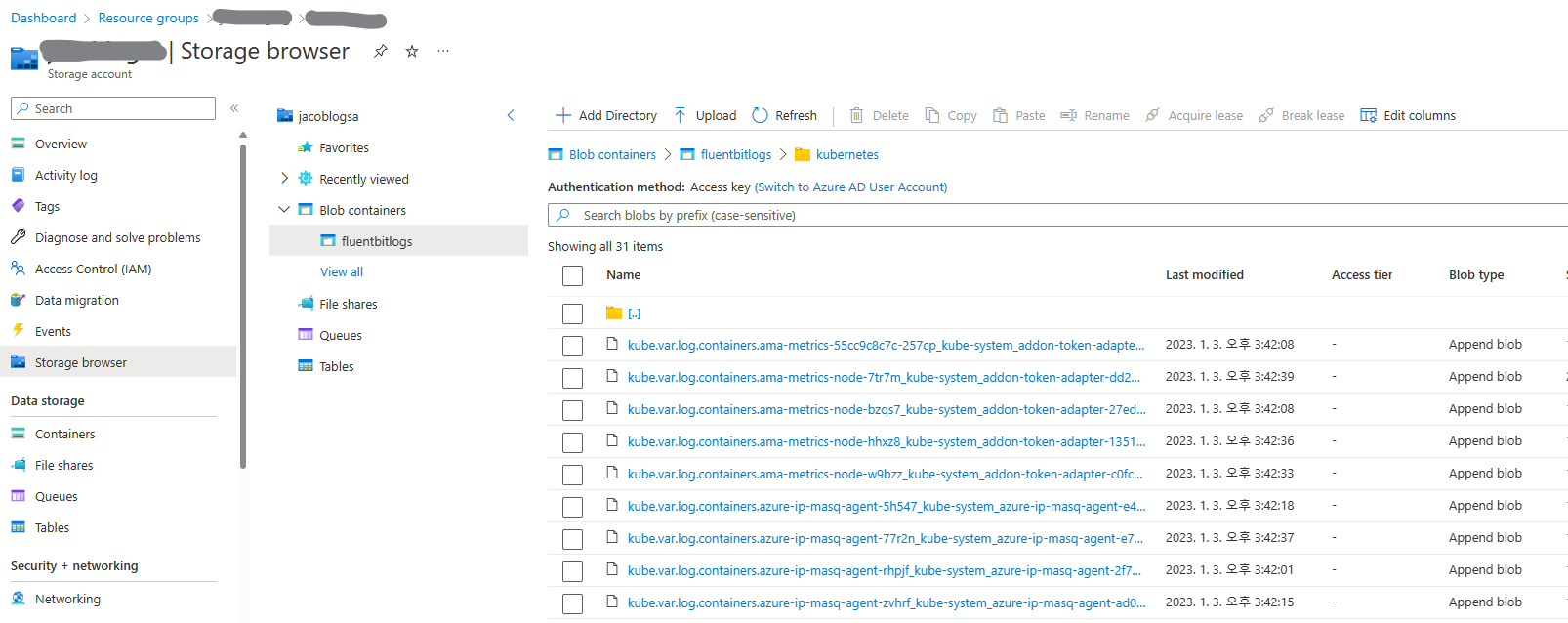Click the Delete trash toolbar button
This screenshot has height=623, width=1568.
879,115
